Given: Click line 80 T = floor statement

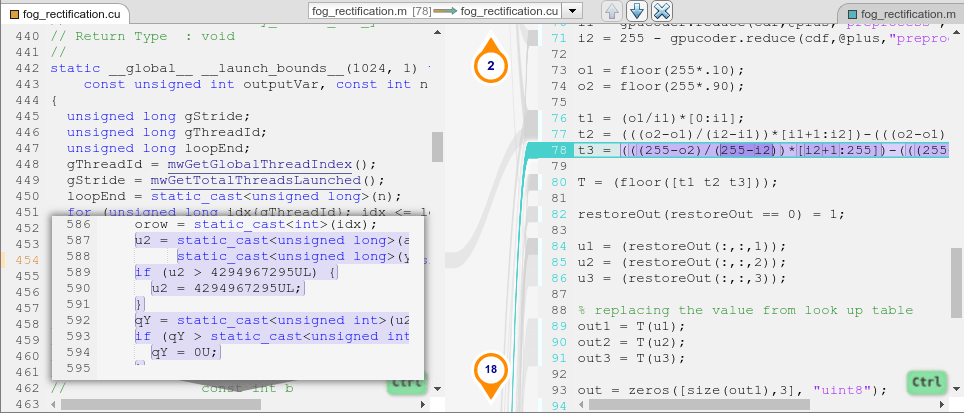Looking at the screenshot, I should click(x=678, y=183).
